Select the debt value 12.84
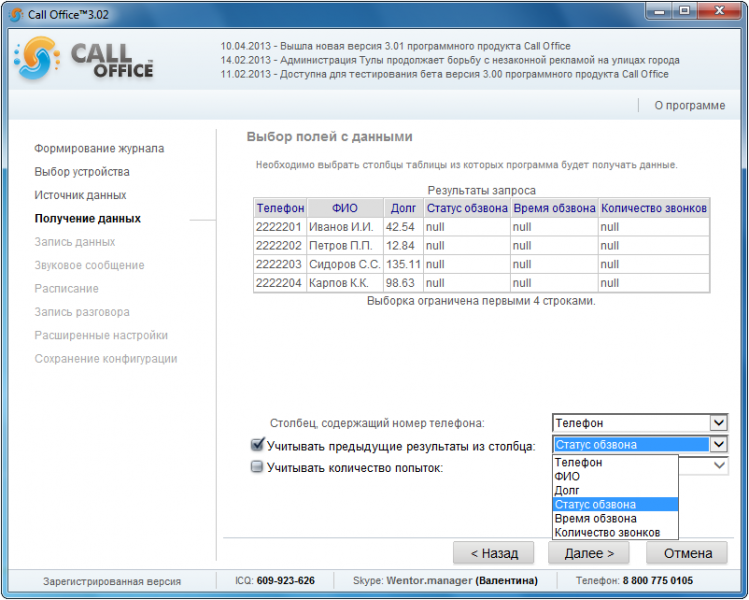 (403, 246)
